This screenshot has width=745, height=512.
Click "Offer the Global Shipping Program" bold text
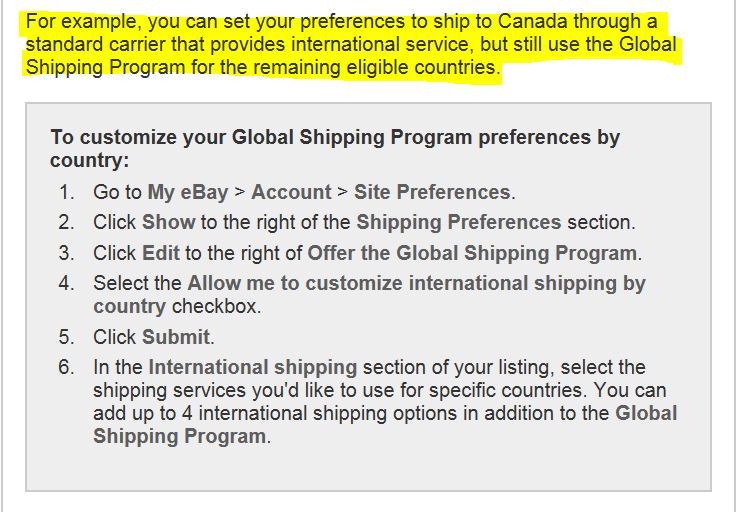click(472, 253)
